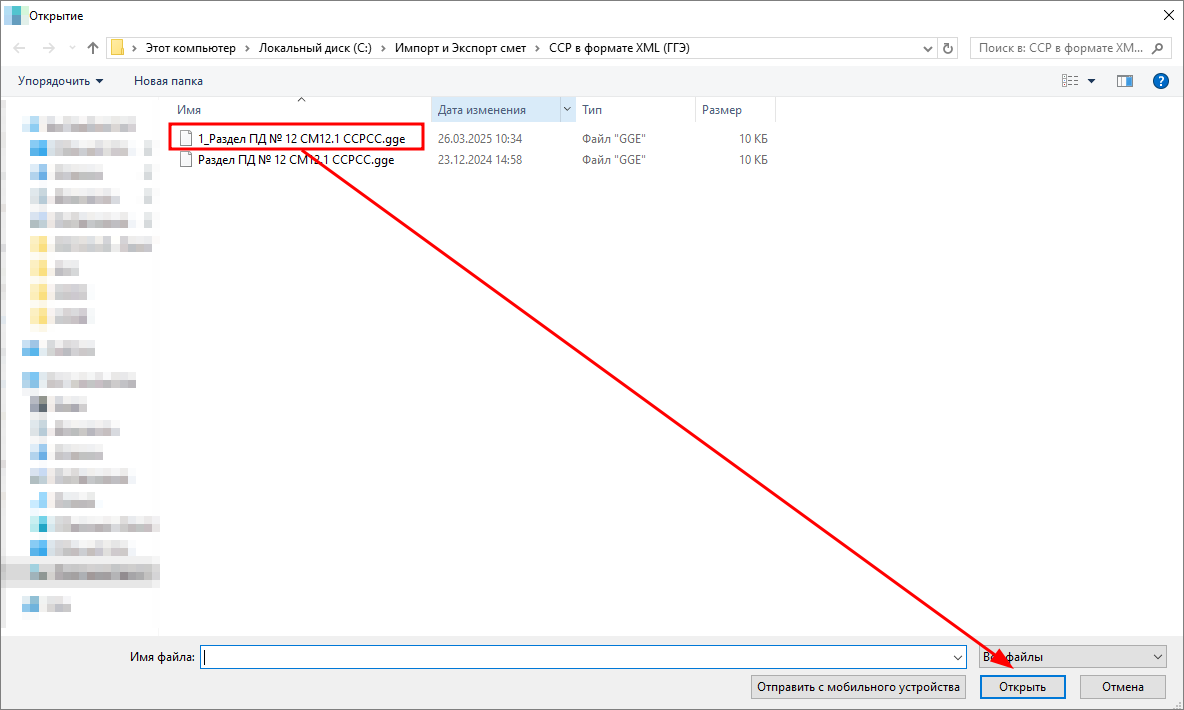Open the Упорядочить menu
This screenshot has height=710, width=1184.
60,81
